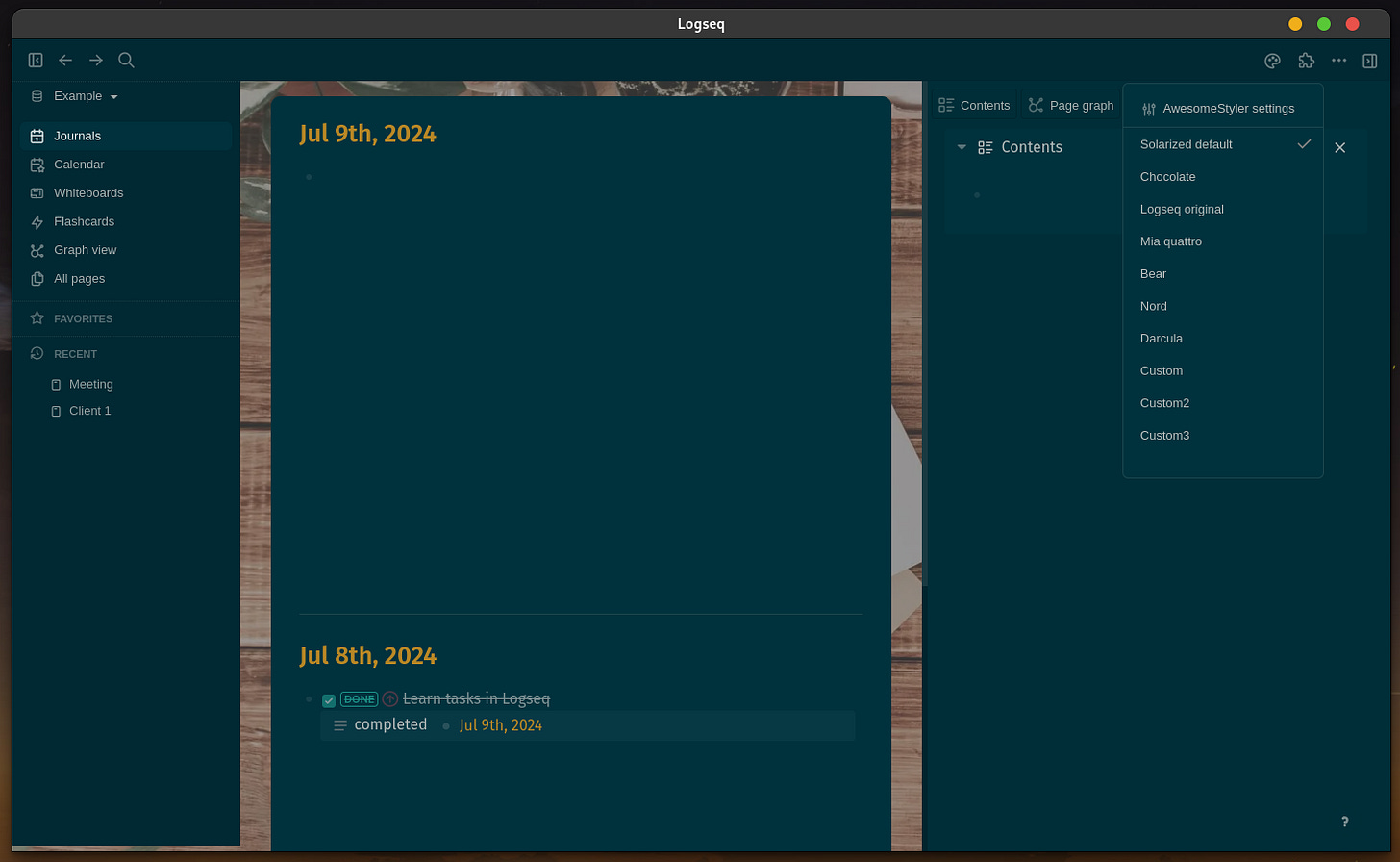Open the Jul 8th, 2024 journal title
1400x862 pixels.
click(368, 655)
